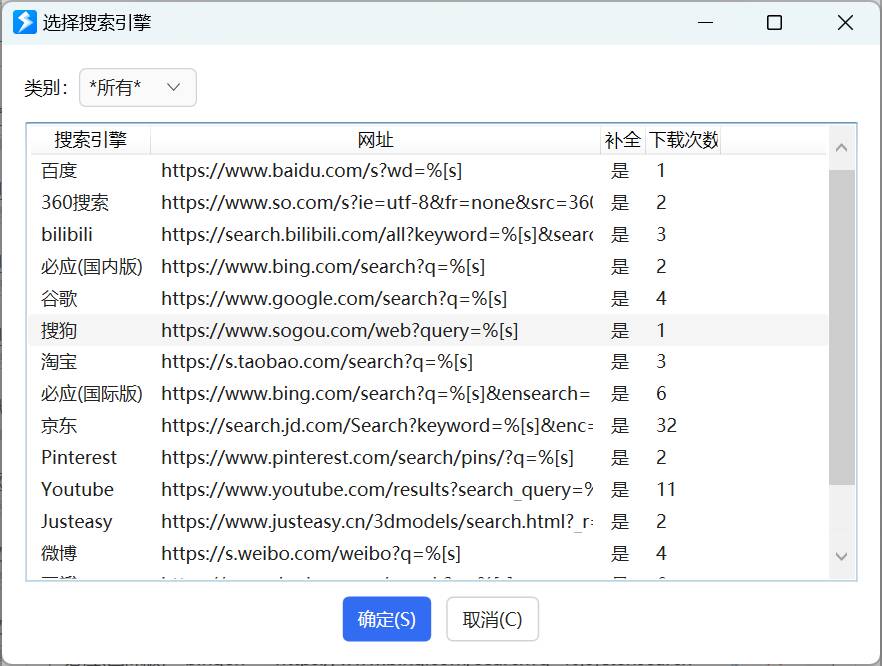Click download count 32 in 京东 row
The image size is (882, 666).
pyautogui.click(x=667, y=426)
